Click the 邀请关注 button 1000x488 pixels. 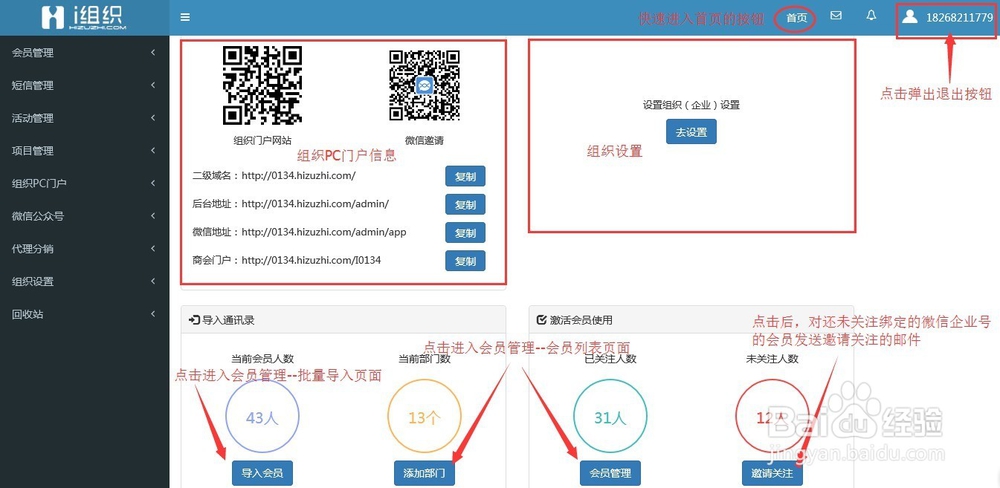click(x=772, y=473)
